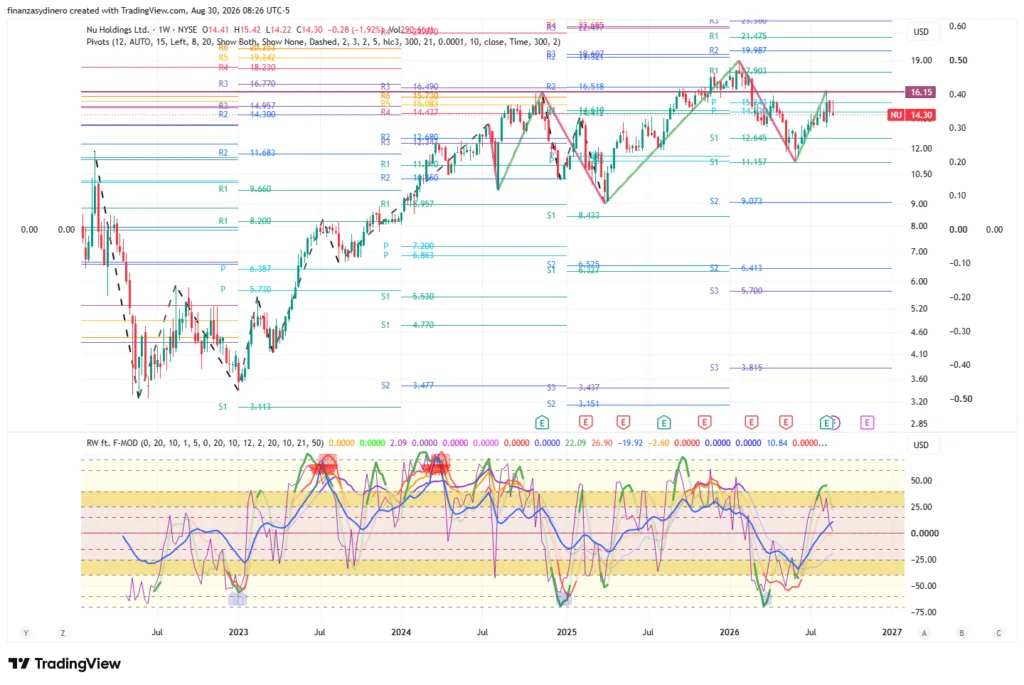
Task: Click the S1 pivot level 3.113
Action: [x=261, y=407]
